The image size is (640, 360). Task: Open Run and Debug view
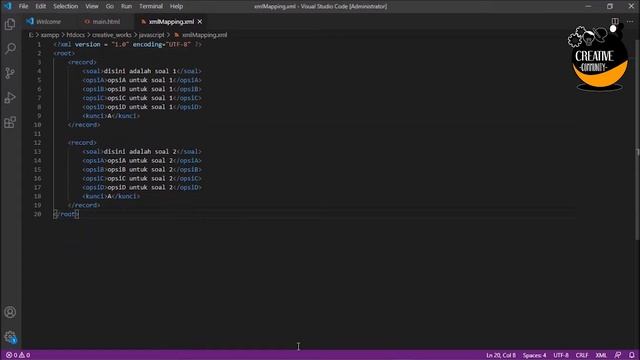click(10, 98)
